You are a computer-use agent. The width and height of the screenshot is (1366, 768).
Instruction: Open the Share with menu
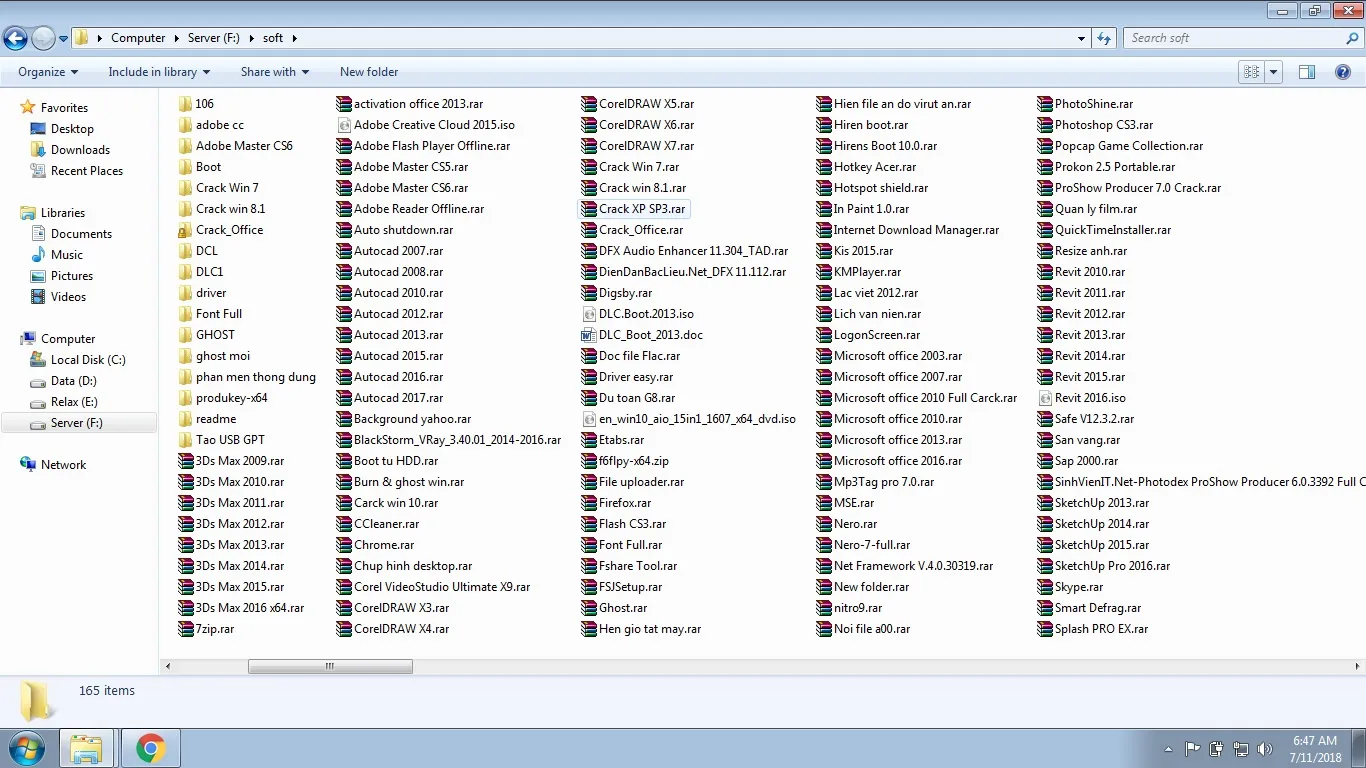[275, 72]
